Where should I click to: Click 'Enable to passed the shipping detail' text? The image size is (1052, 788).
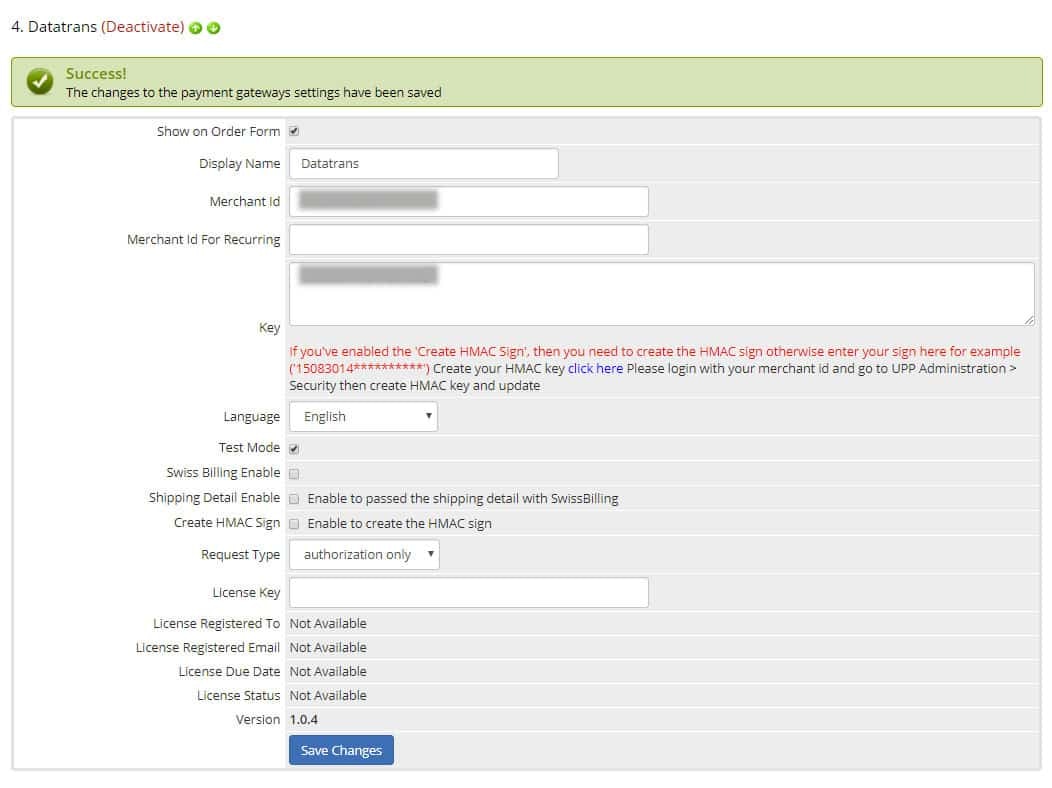463,499
